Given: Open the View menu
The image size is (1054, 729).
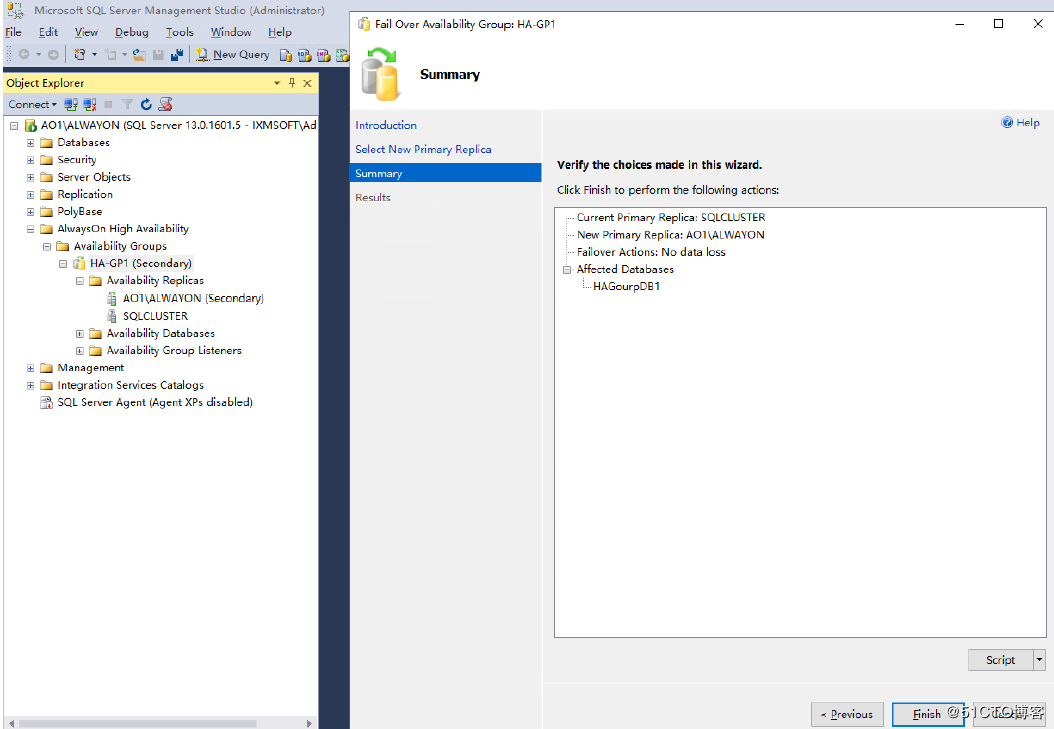Looking at the screenshot, I should point(86,32).
